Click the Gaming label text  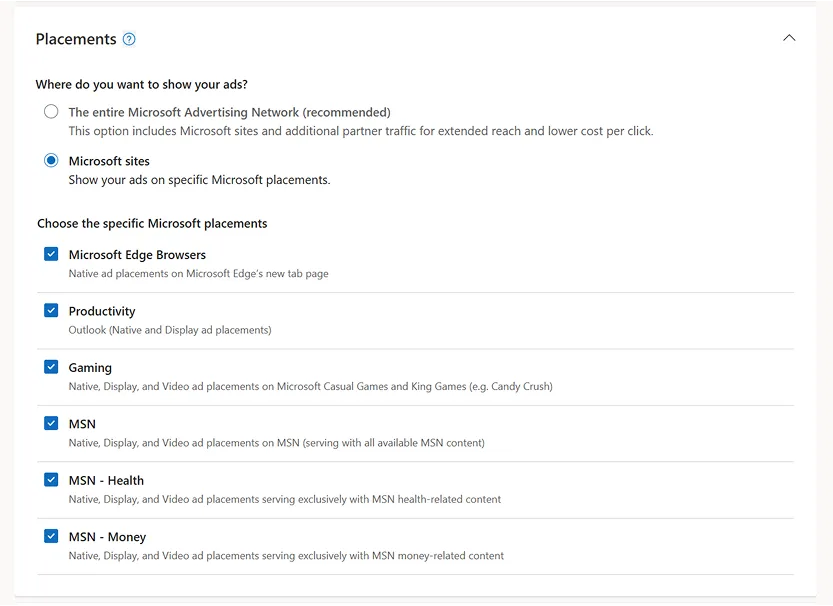pos(90,368)
